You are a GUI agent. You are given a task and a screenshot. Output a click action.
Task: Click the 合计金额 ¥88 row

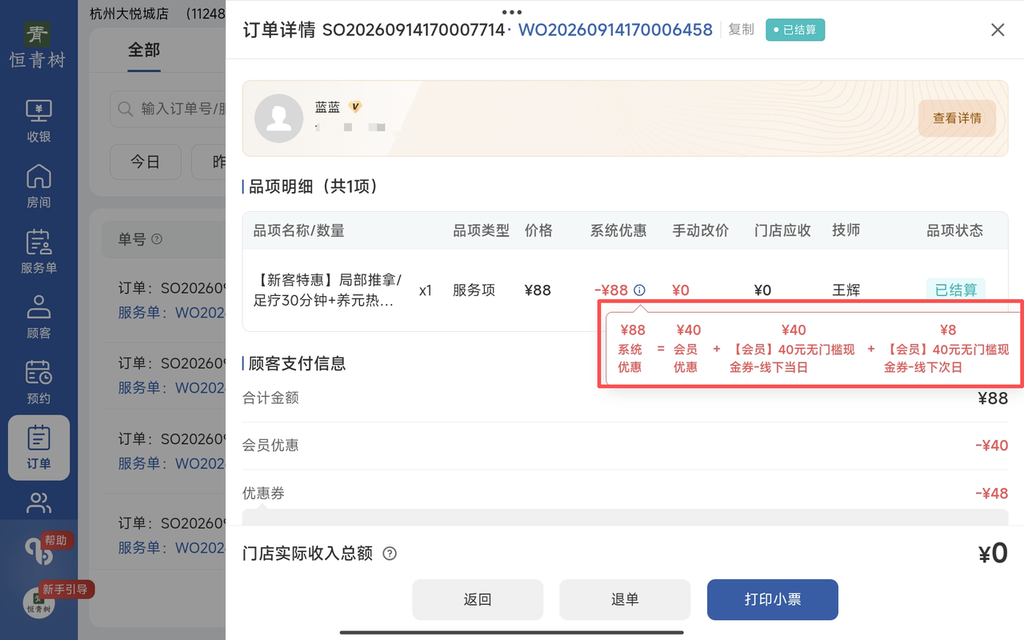pos(625,398)
